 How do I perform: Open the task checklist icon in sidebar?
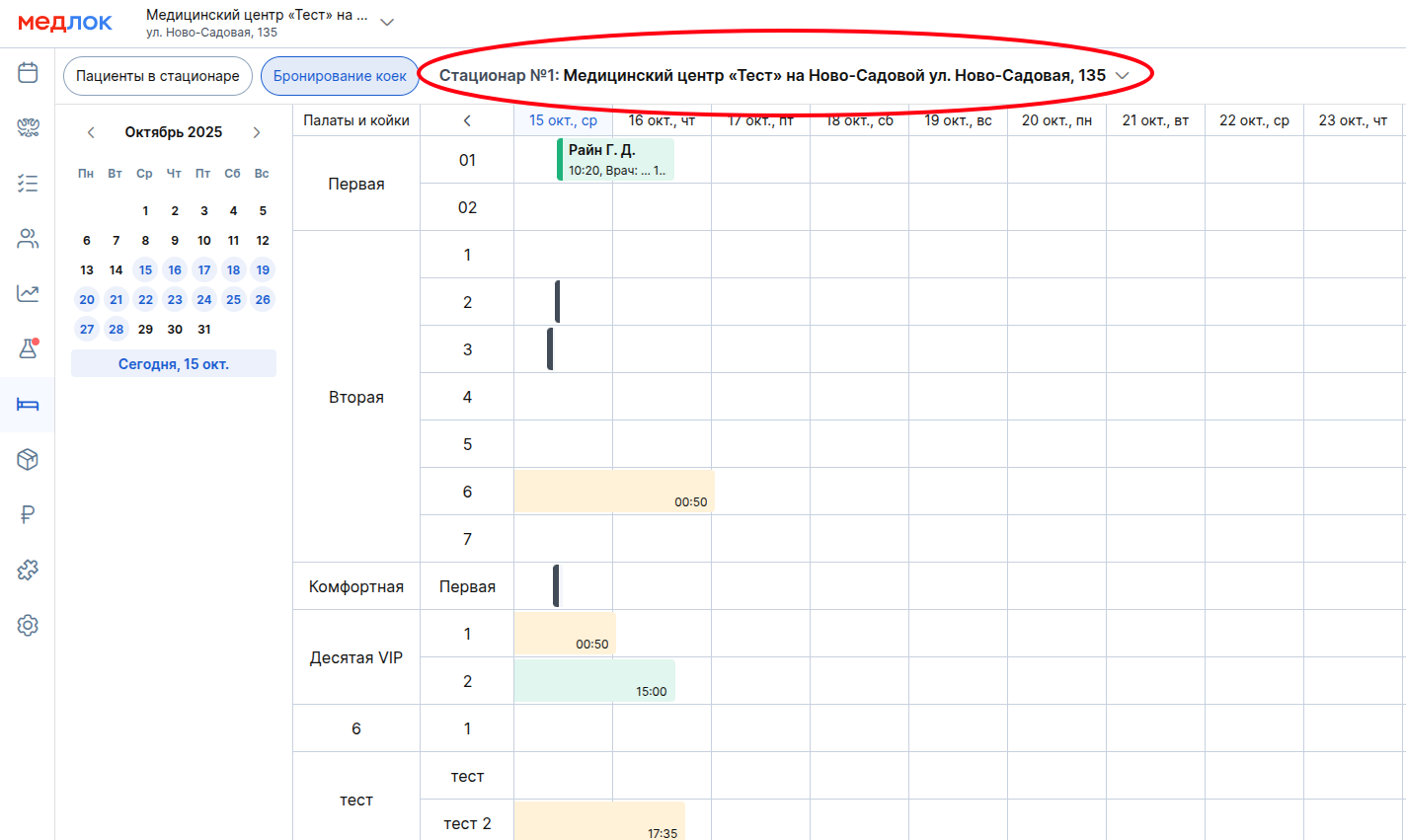28,183
